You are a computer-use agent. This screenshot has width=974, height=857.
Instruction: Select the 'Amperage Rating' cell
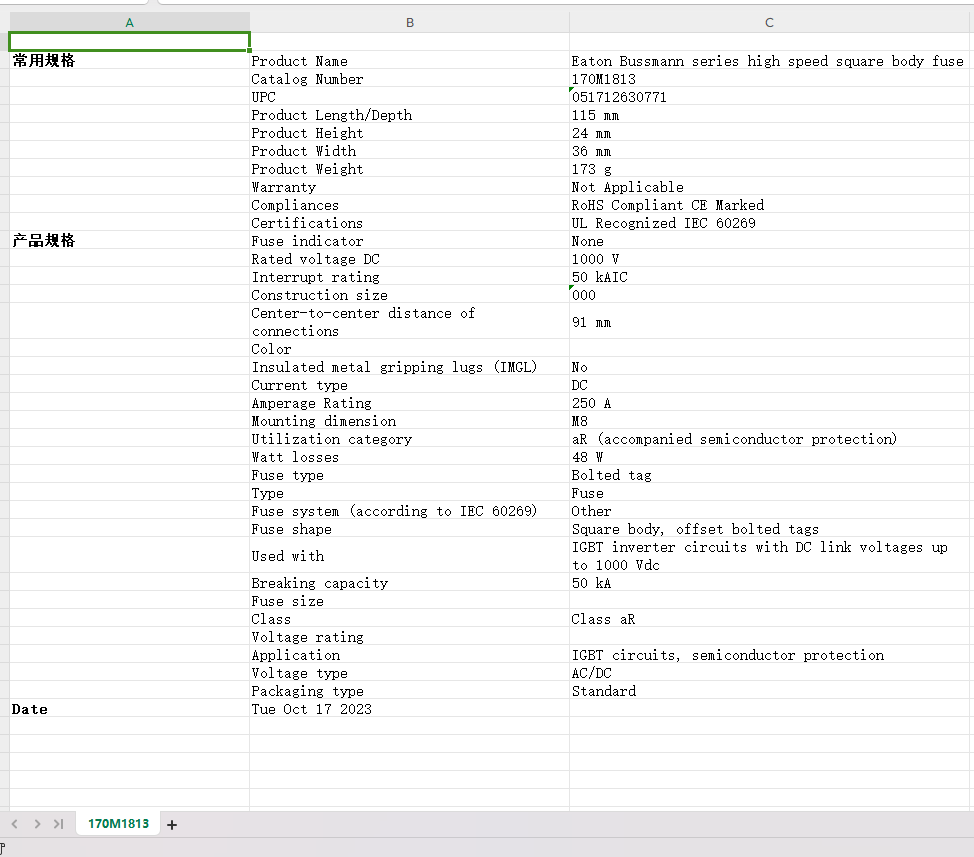click(x=409, y=402)
